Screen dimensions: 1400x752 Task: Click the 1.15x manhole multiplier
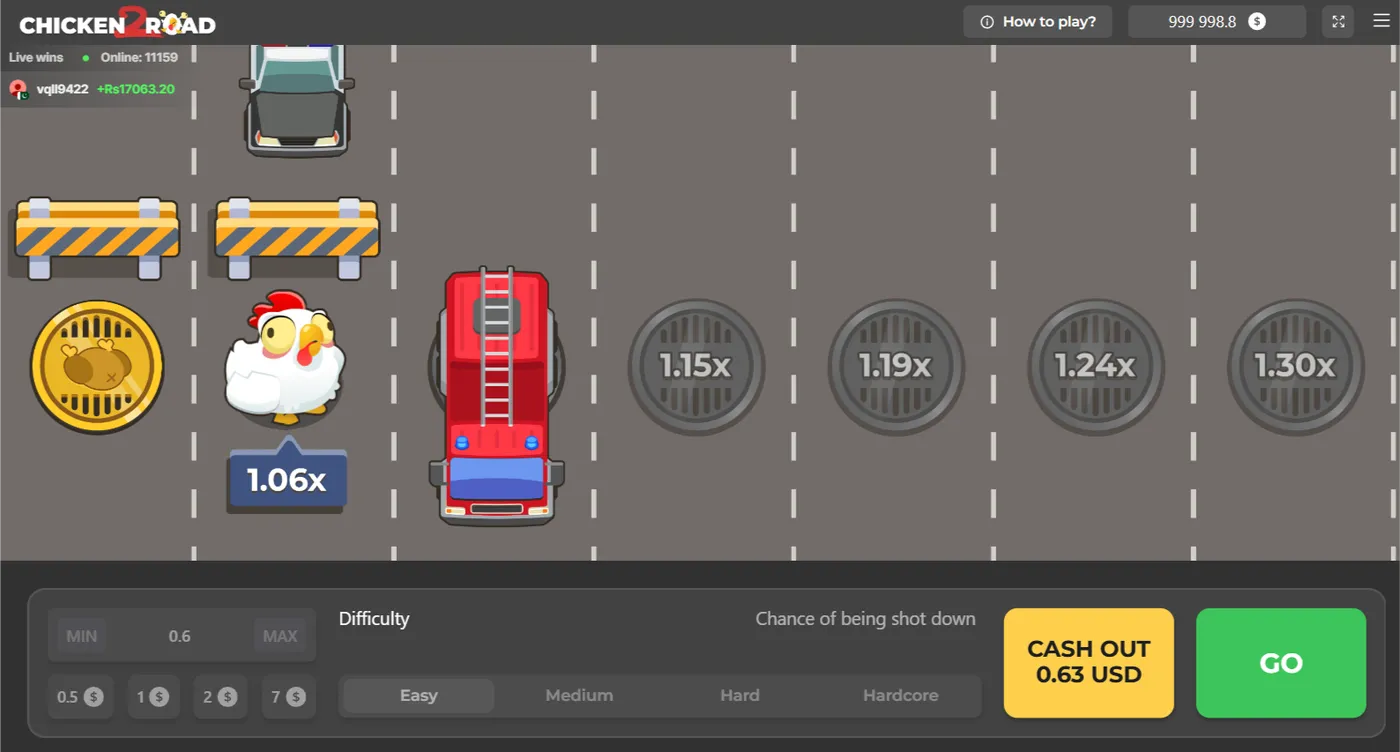point(696,367)
